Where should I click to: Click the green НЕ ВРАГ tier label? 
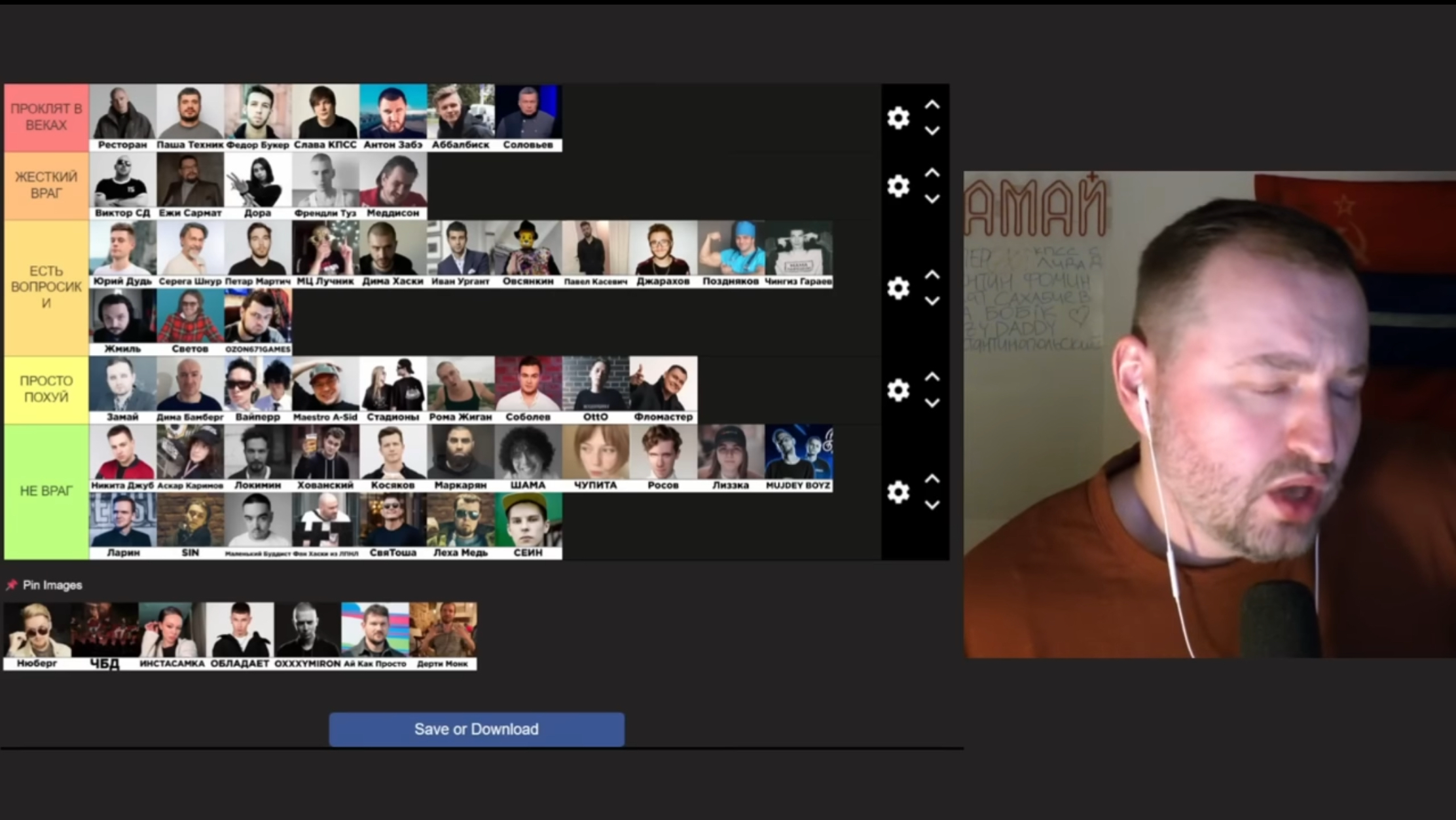[46, 491]
